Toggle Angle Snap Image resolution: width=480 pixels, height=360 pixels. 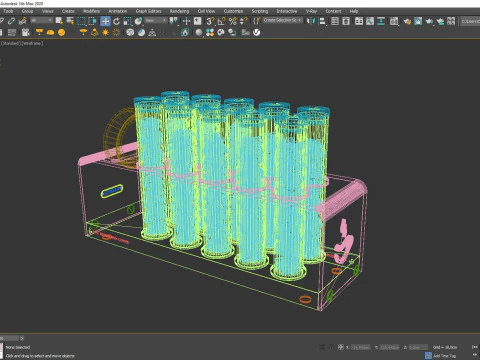pyautogui.click(x=221, y=21)
